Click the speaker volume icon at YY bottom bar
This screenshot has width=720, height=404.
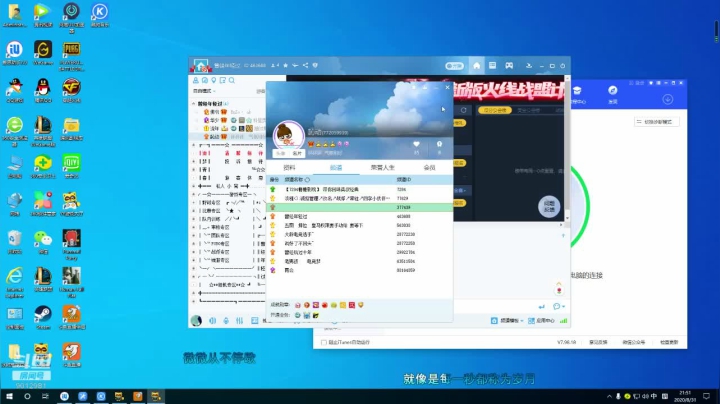pos(213,320)
